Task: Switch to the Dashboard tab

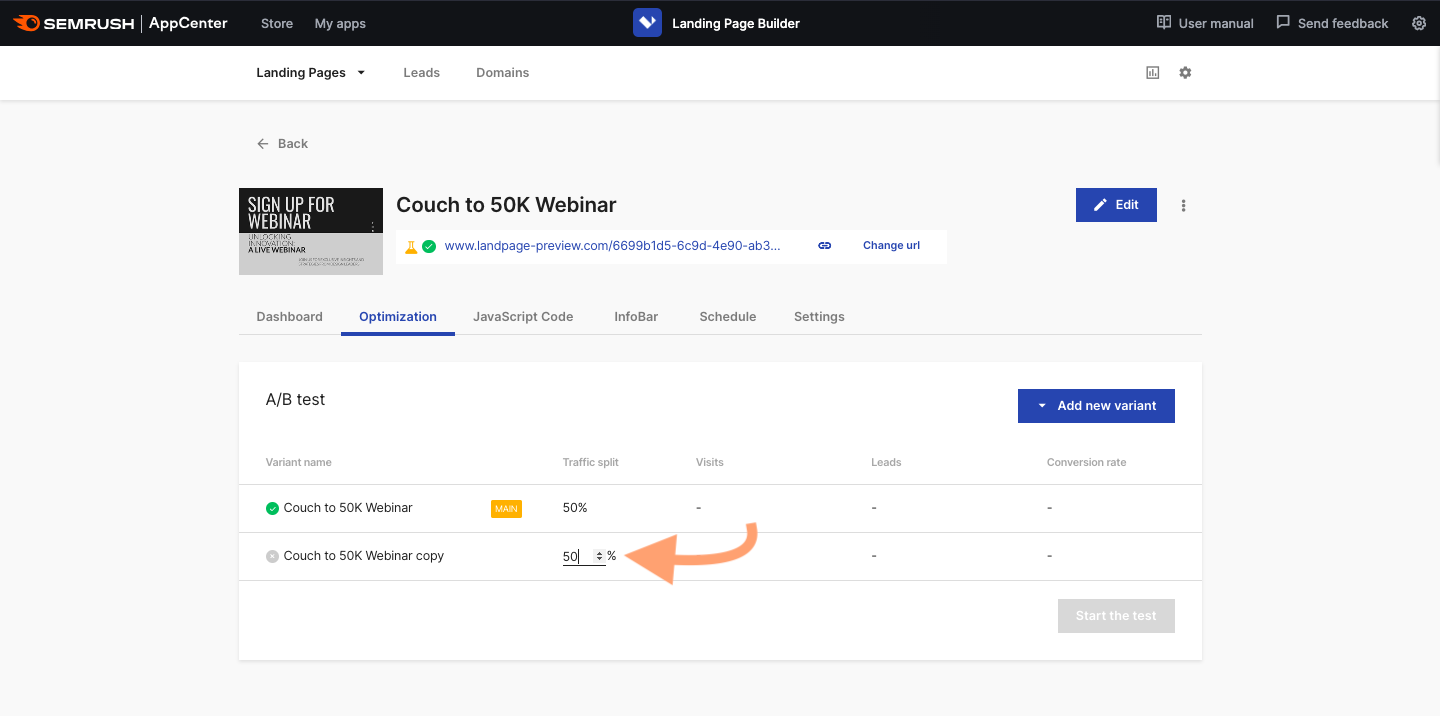Action: pos(289,316)
